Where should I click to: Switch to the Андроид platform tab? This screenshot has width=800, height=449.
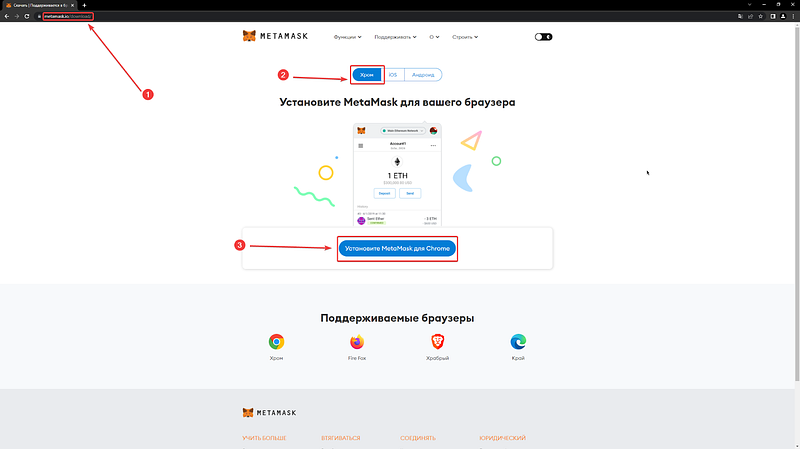(423, 75)
